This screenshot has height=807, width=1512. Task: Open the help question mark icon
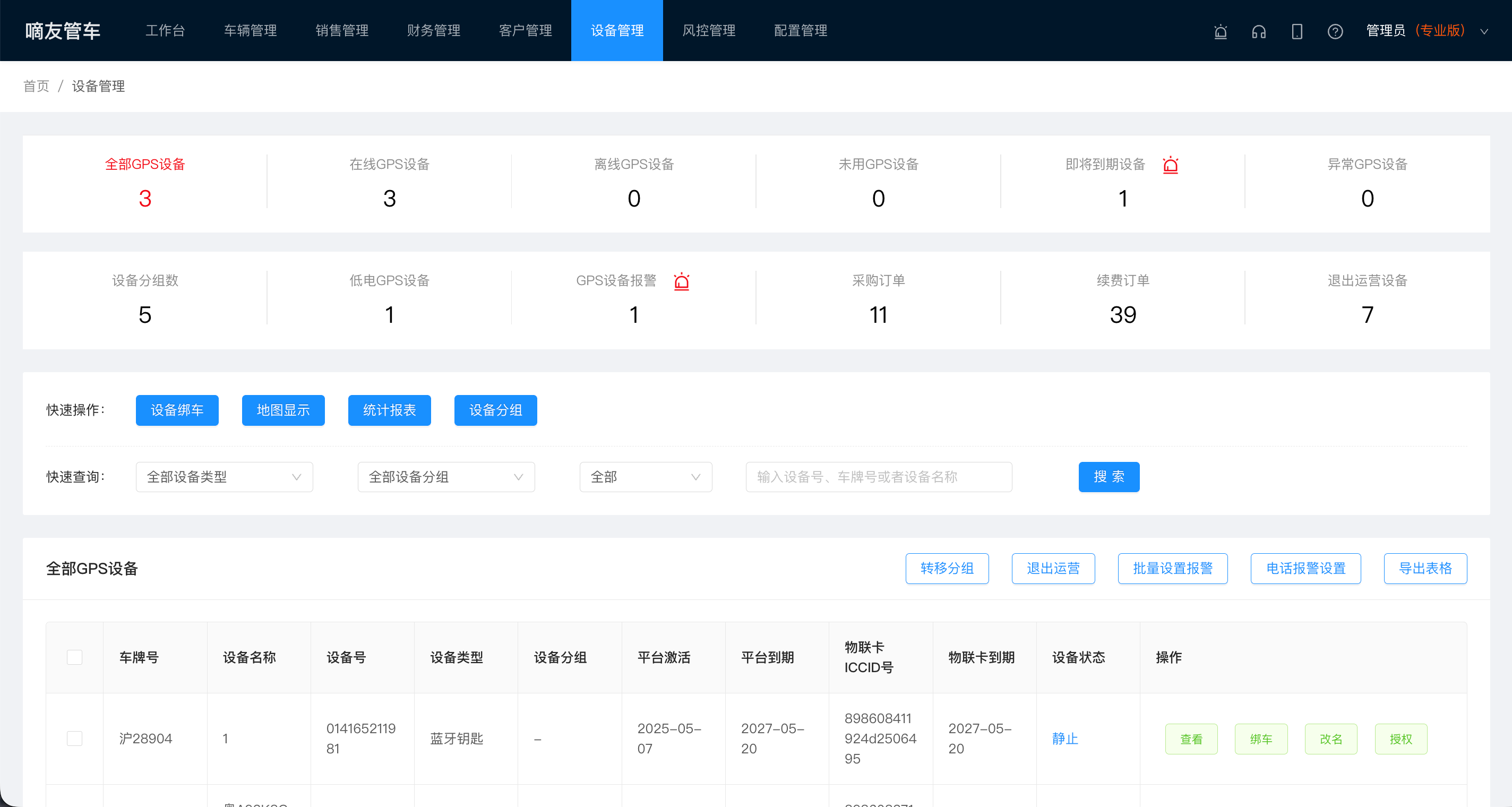[x=1335, y=31]
